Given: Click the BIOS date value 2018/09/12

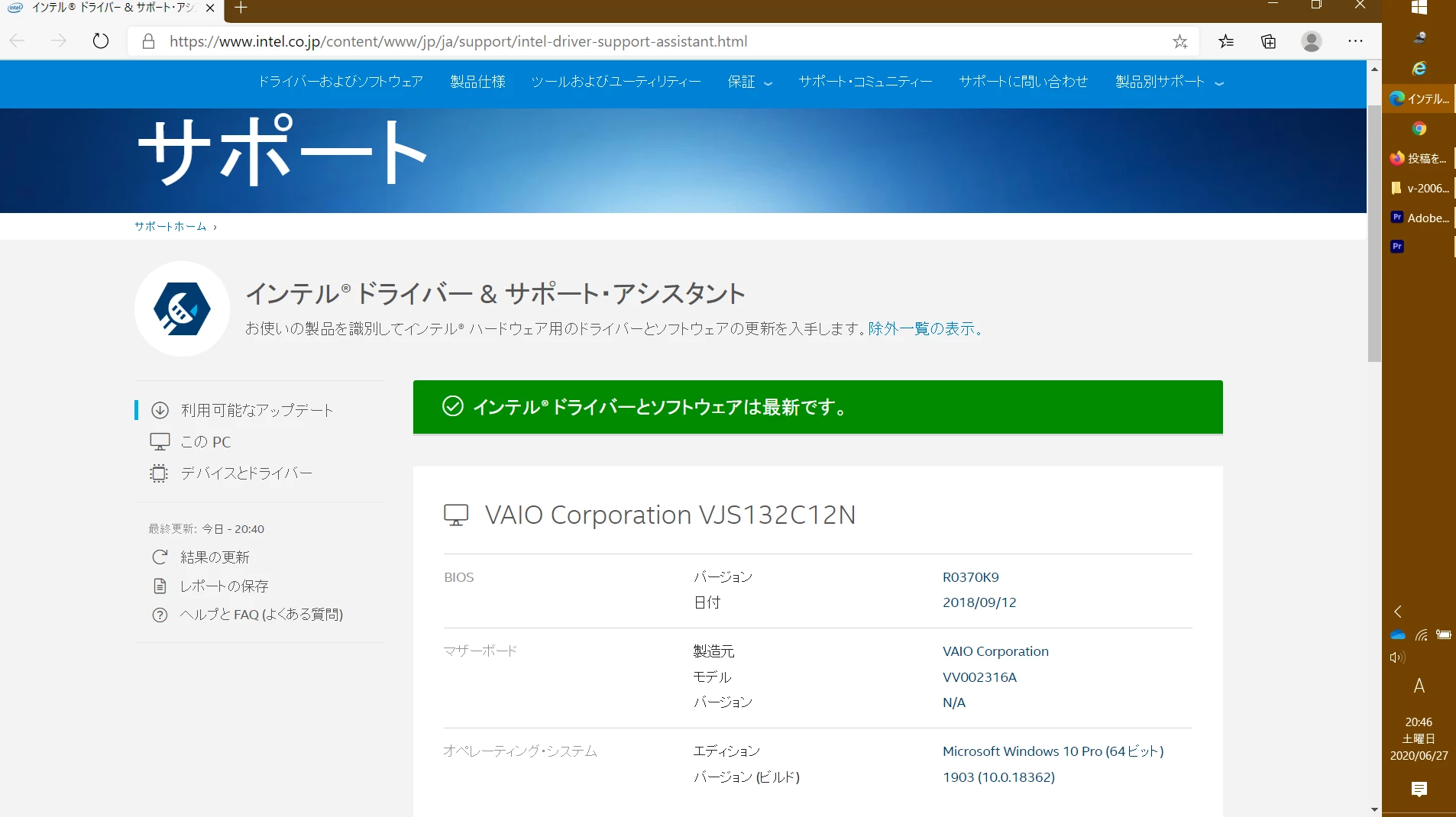Looking at the screenshot, I should click(979, 603).
